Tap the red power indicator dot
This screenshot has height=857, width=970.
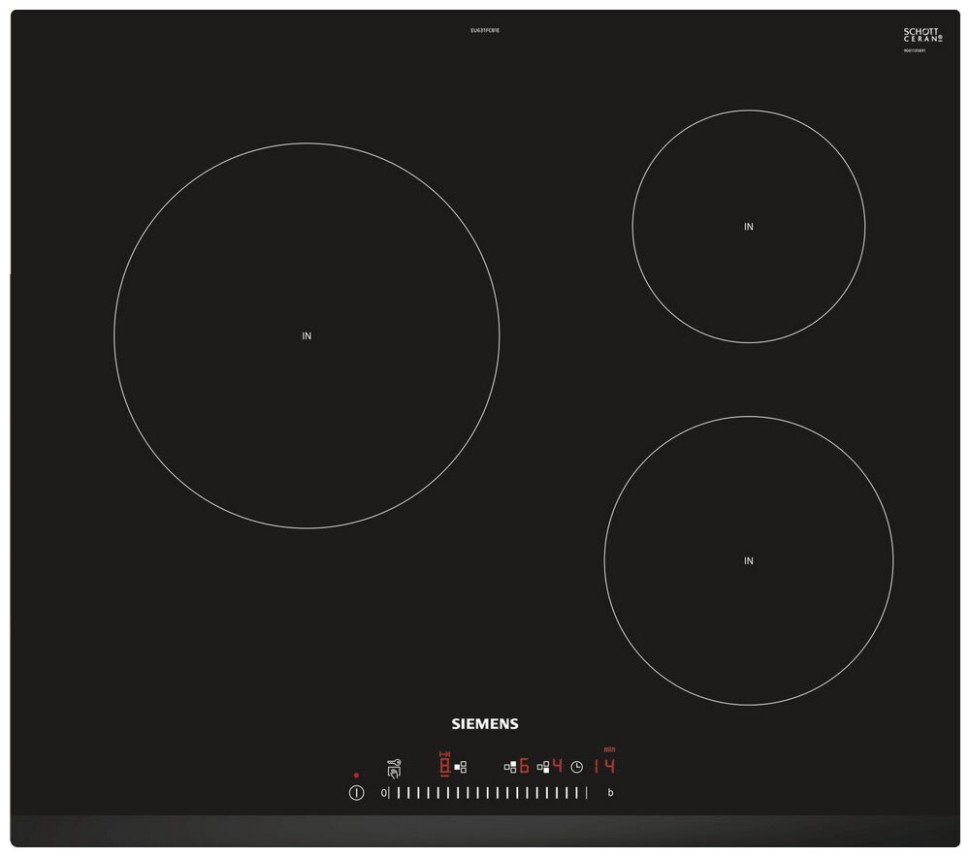point(356,775)
